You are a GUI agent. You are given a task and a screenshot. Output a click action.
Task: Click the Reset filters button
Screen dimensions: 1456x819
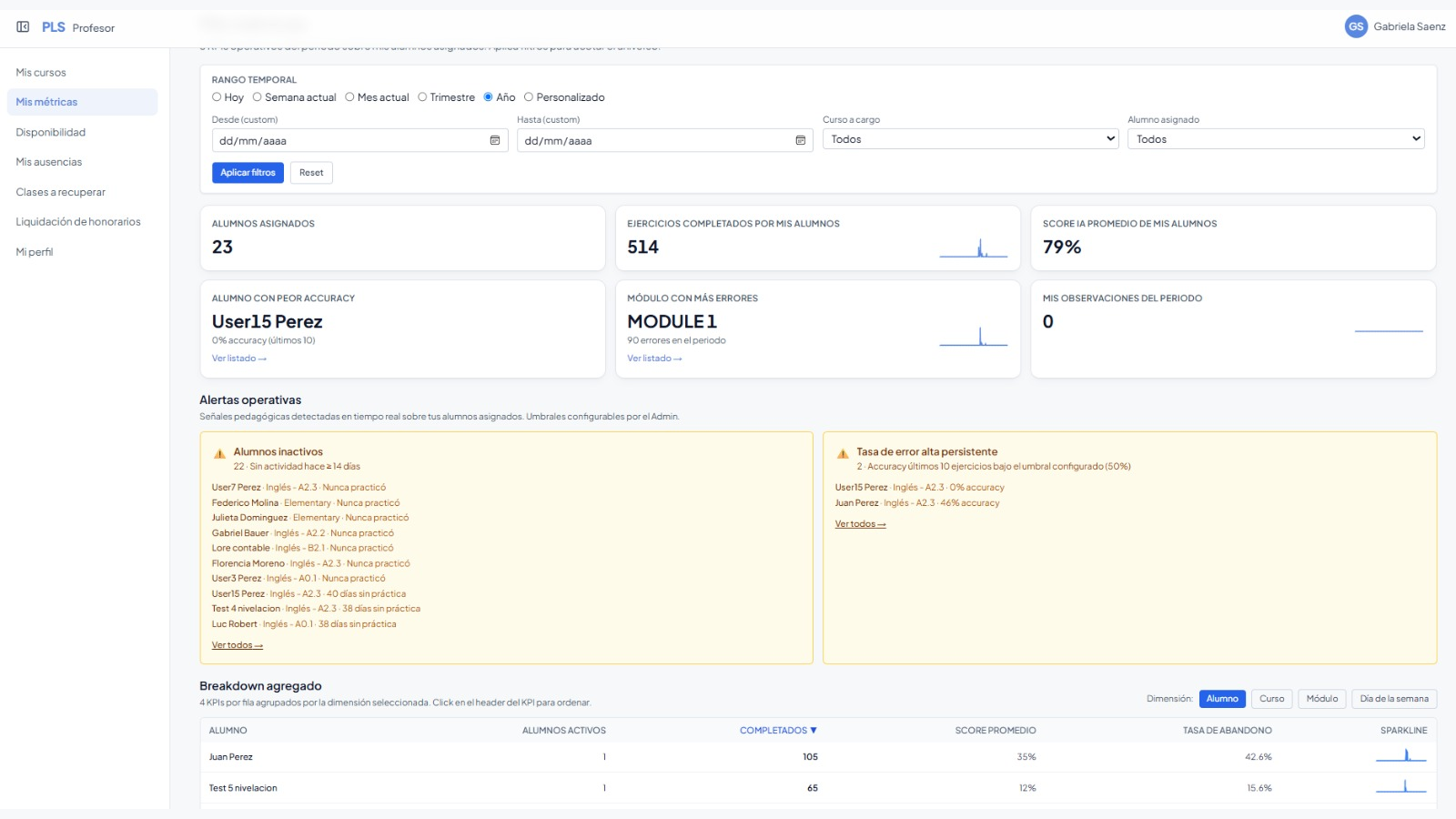pos(311,173)
